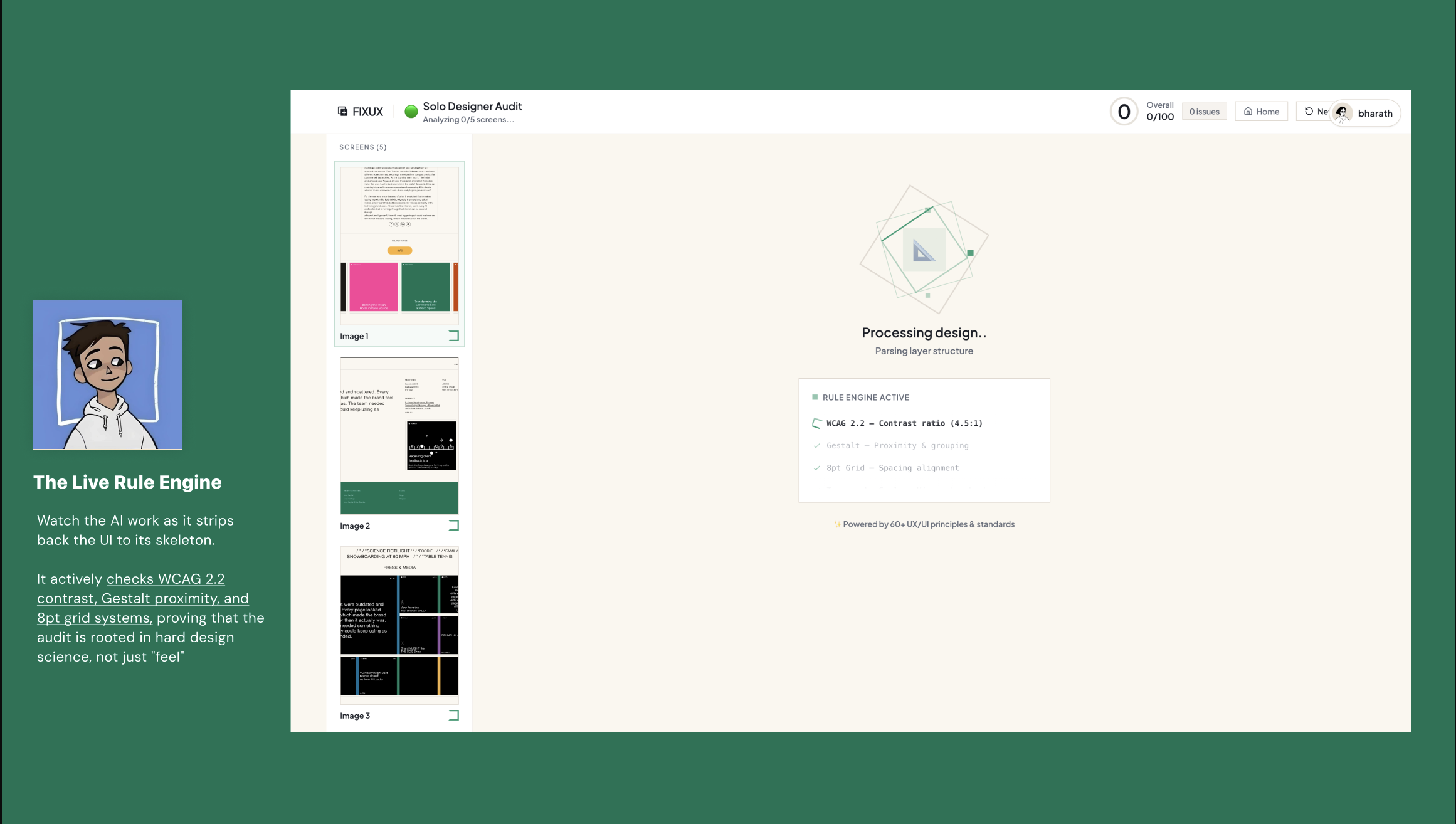Select the Solo Designer Audit header title
The width and height of the screenshot is (1456, 824).
(472, 106)
